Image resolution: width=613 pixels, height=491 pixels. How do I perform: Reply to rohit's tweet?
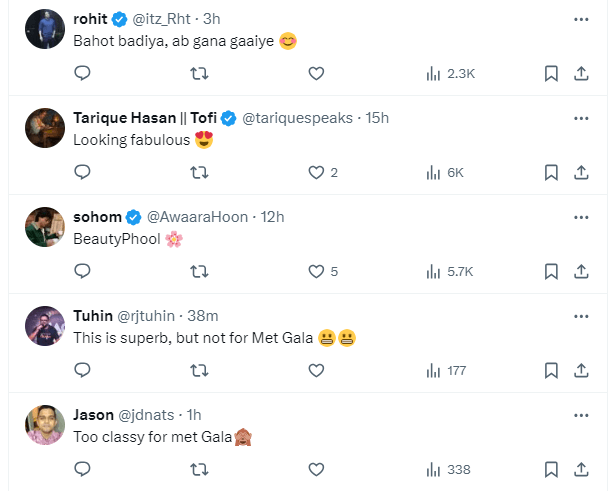tap(83, 73)
